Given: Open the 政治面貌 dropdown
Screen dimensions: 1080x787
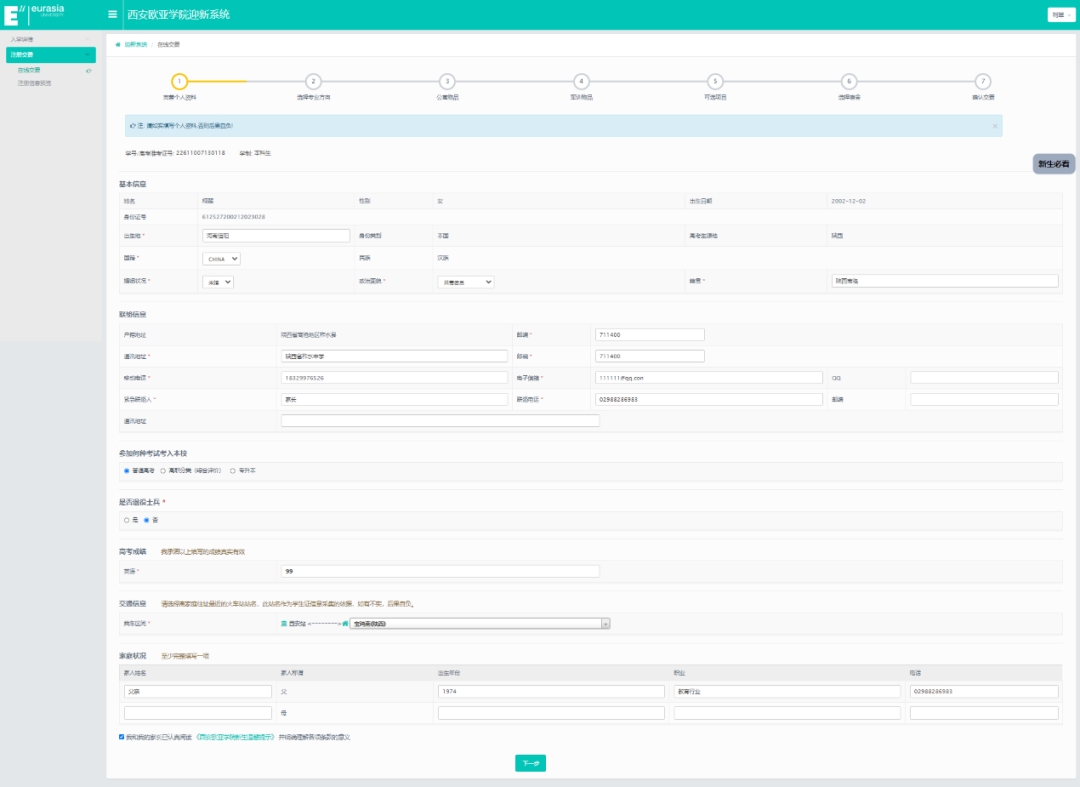Looking at the screenshot, I should pyautogui.click(x=465, y=282).
